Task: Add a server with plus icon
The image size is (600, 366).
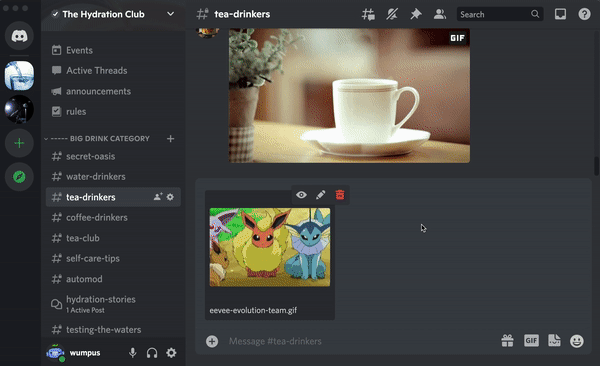Action: (x=19, y=143)
